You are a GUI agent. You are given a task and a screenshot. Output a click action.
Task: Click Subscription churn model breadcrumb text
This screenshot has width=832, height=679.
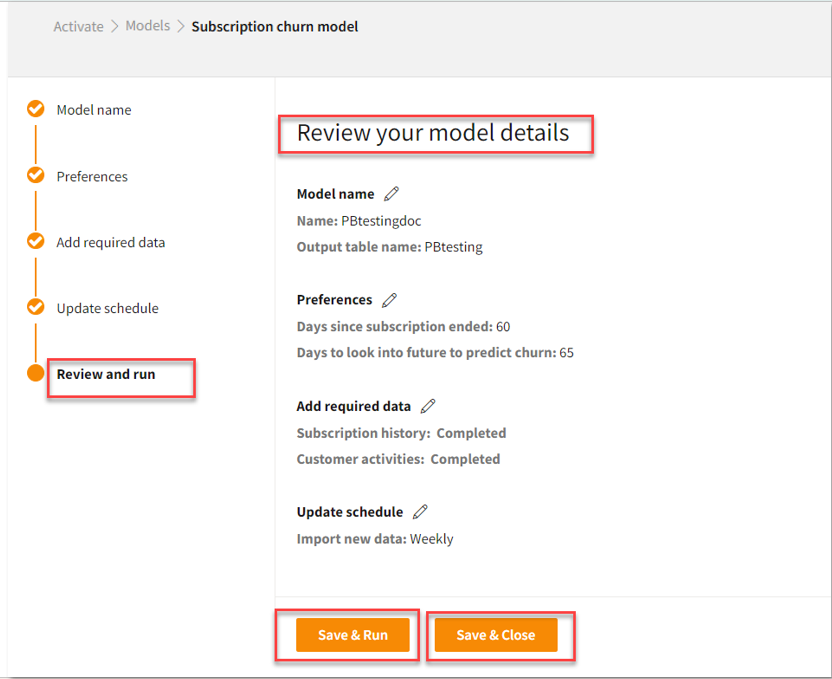274,27
